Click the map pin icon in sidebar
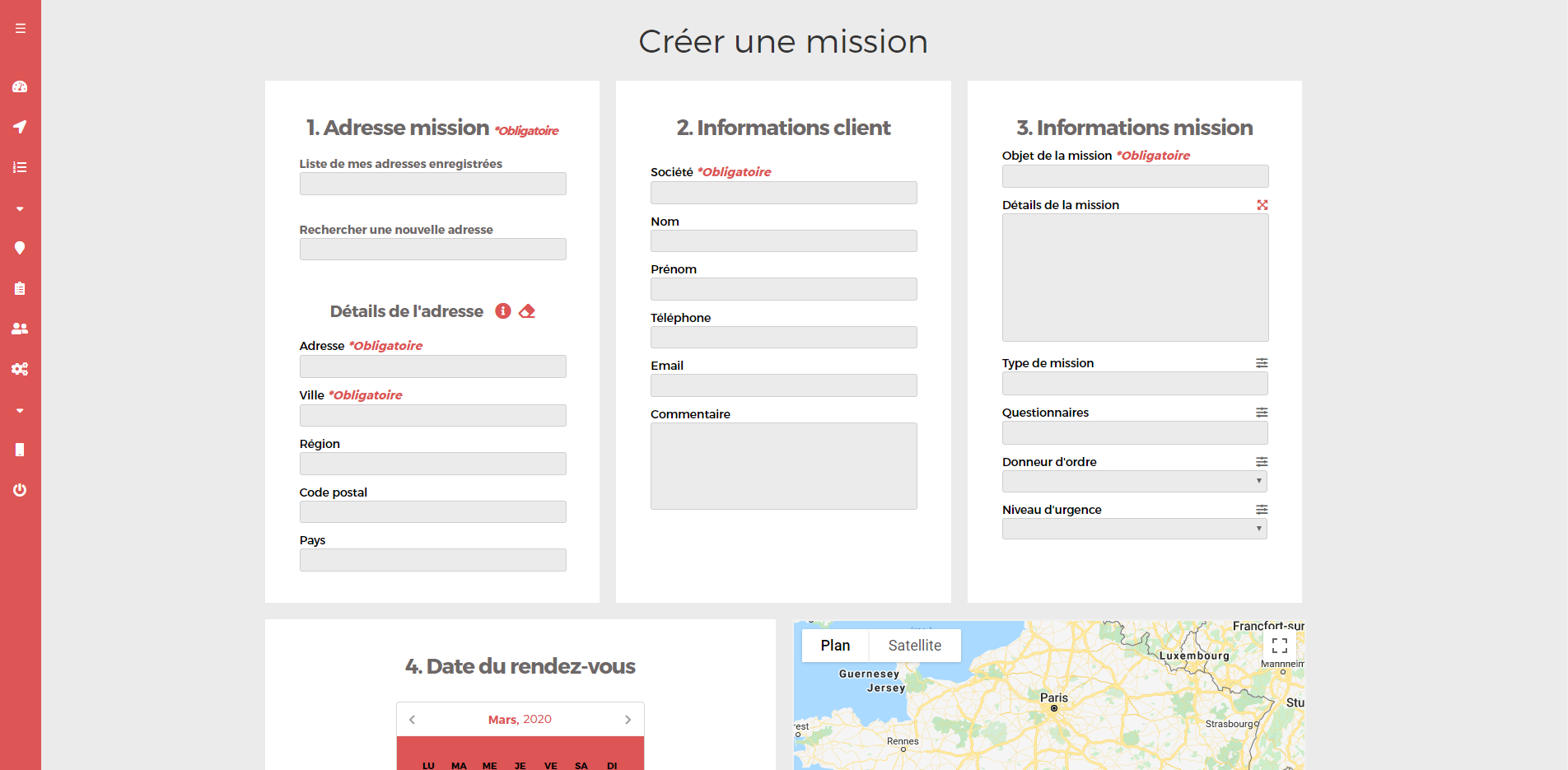The image size is (1568, 770). coord(20,248)
